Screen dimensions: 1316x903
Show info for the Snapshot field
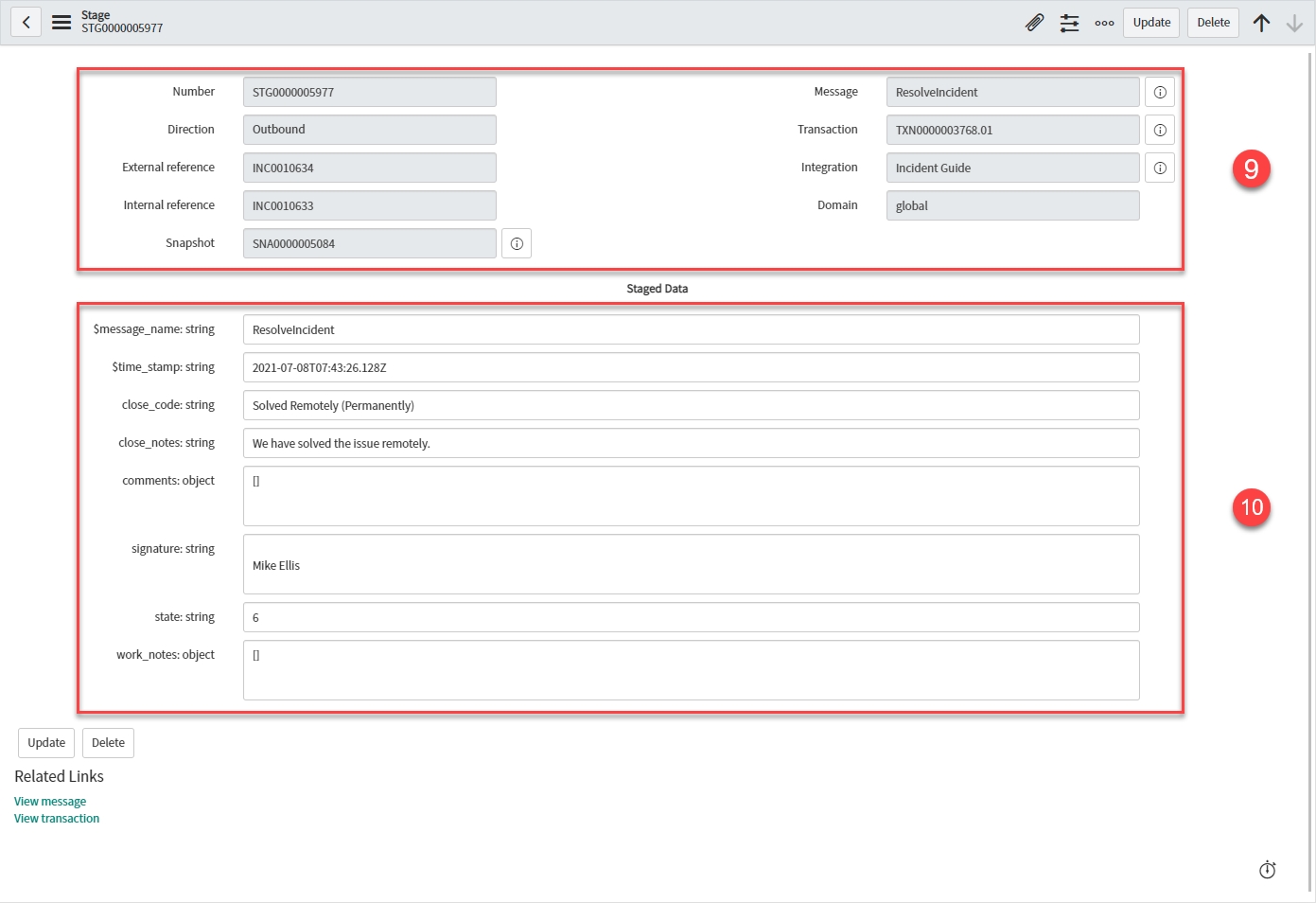pos(517,243)
